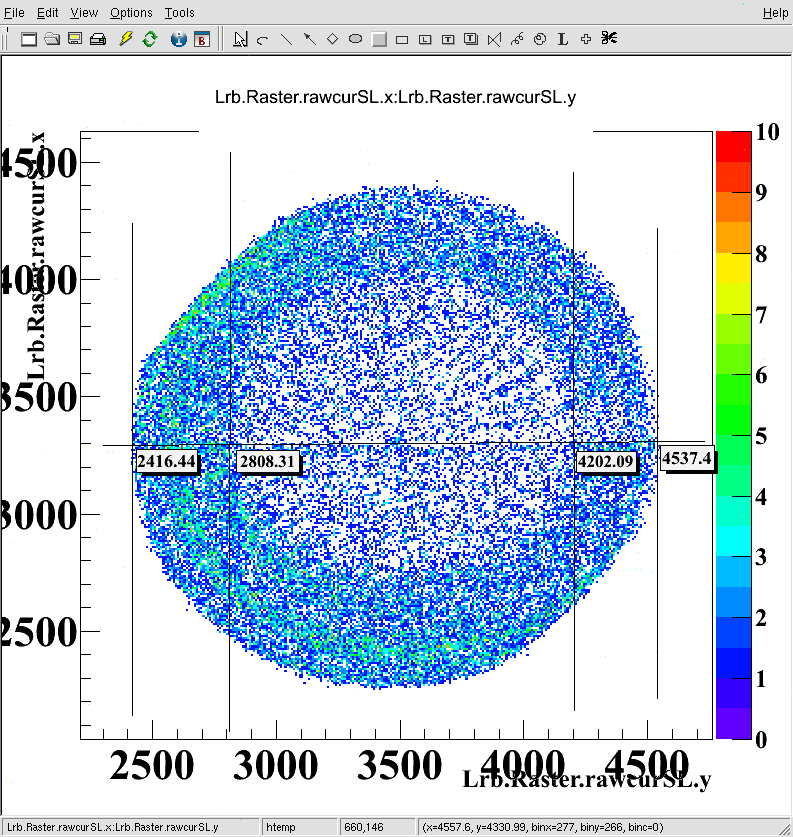The width and height of the screenshot is (793, 837).
Task: Open the View menu
Action: pyautogui.click(x=84, y=12)
